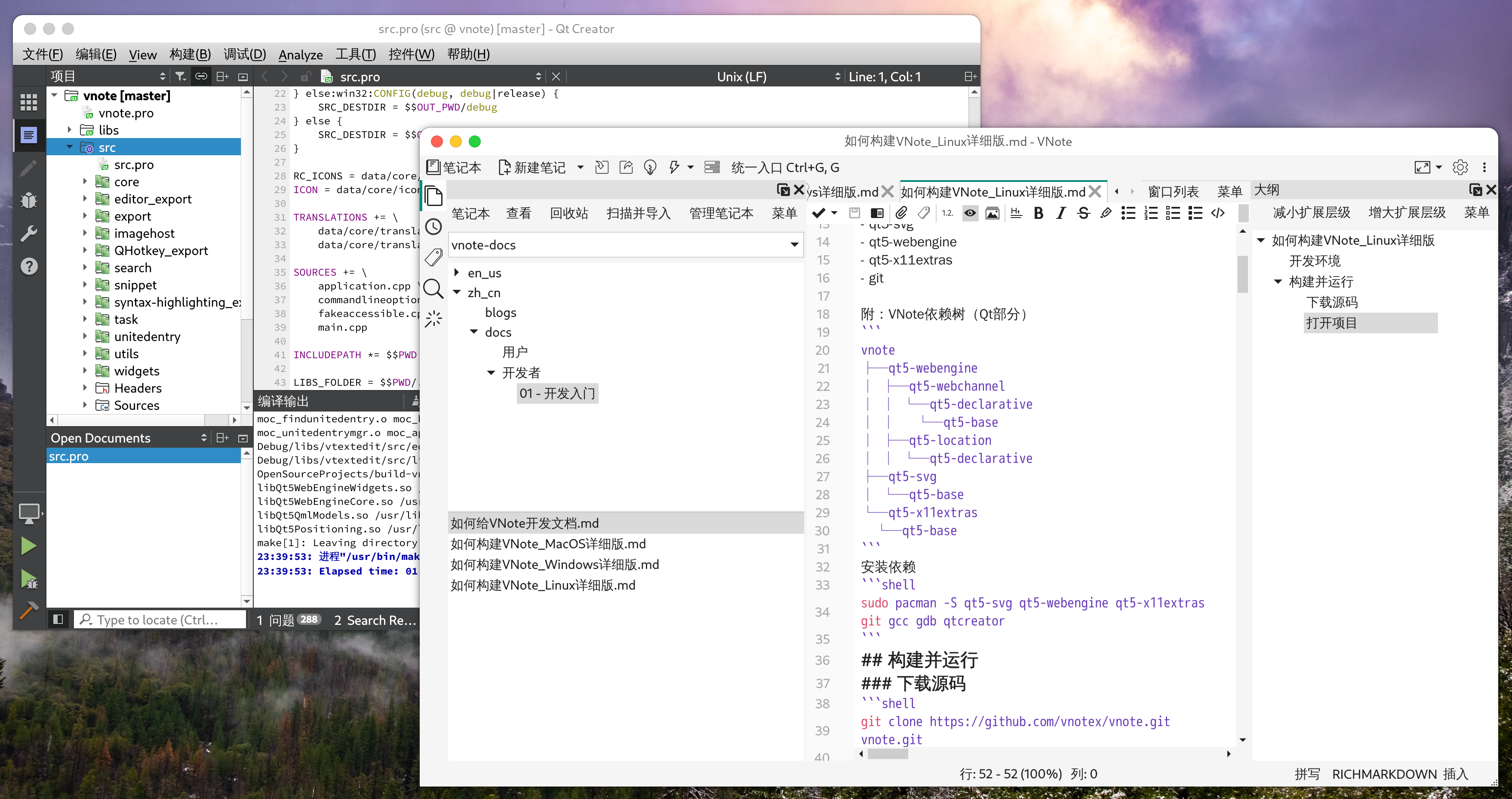Viewport: 1512px width, 799px height.
Task: Click 管理笔记本 button
Action: [x=721, y=213]
